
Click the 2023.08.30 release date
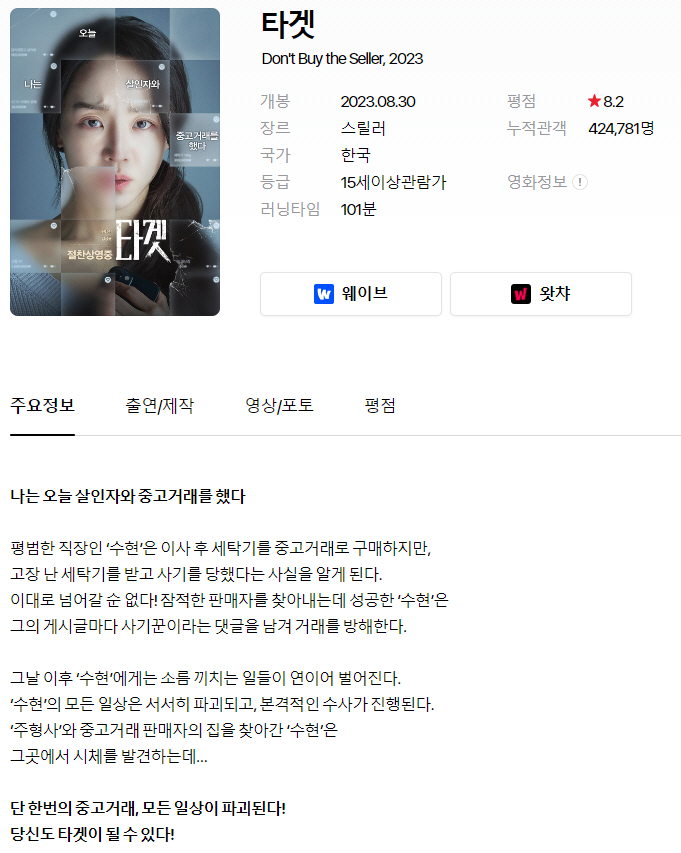coord(378,102)
